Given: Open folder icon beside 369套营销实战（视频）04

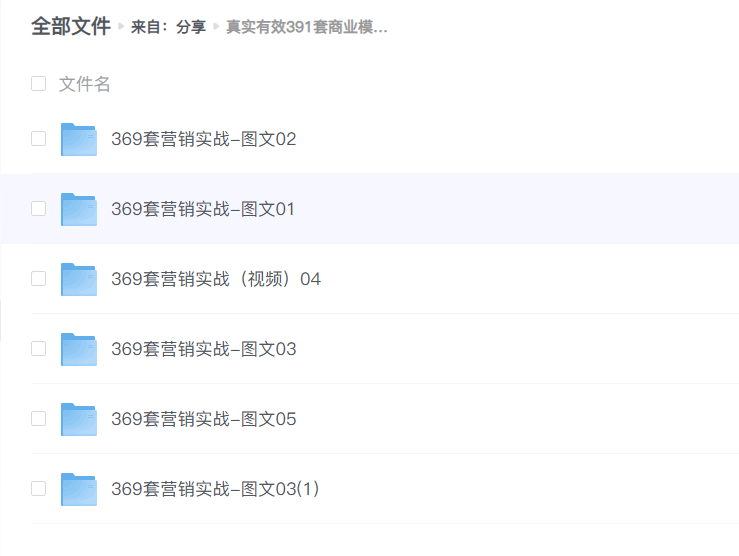Looking at the screenshot, I should [79, 280].
